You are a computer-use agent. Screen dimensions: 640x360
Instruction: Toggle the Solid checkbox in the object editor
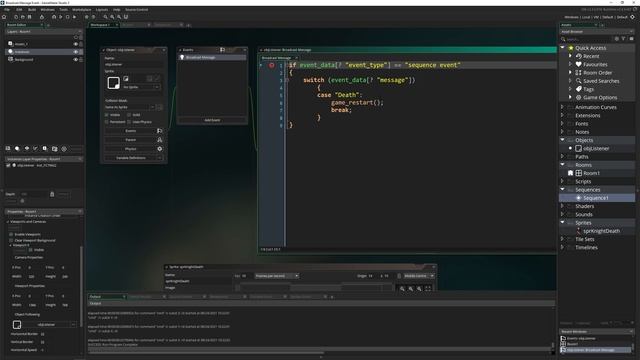coord(129,115)
